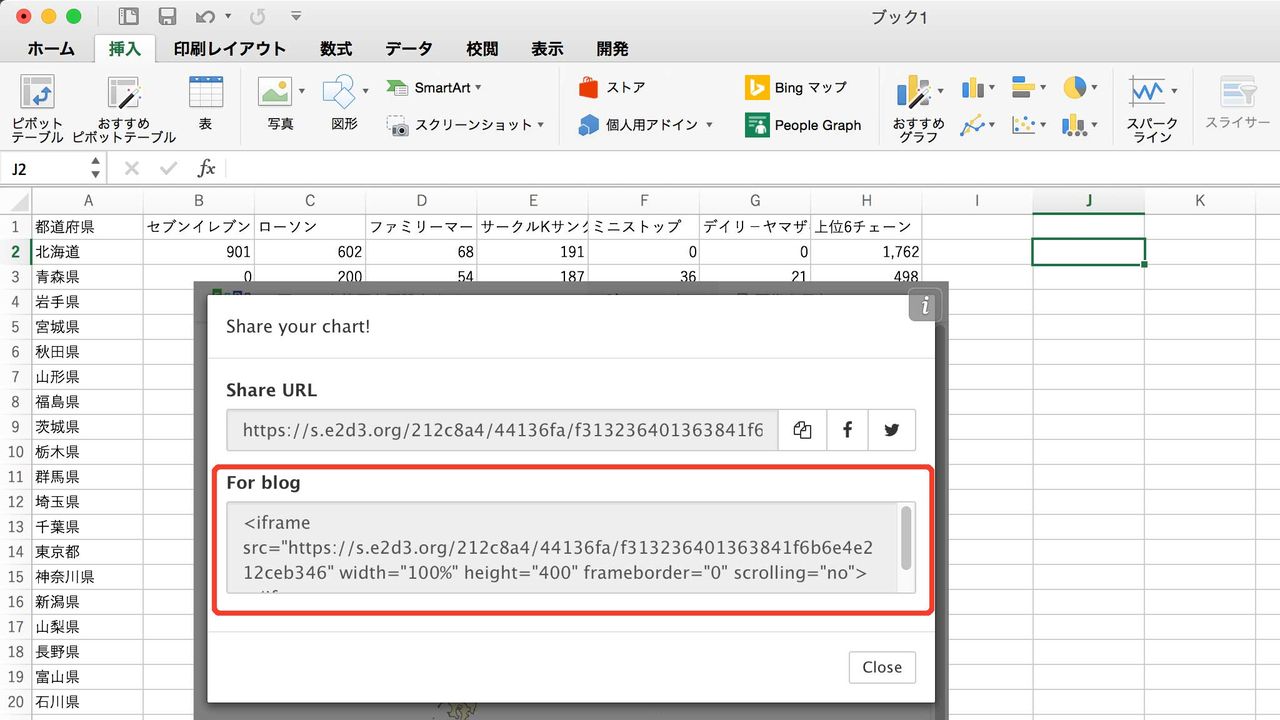Close the Share your chart dialog
This screenshot has height=720, width=1280.
[x=881, y=667]
